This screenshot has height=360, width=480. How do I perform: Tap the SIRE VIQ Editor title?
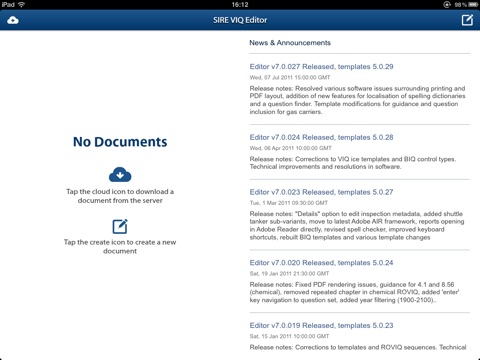coord(240,20)
